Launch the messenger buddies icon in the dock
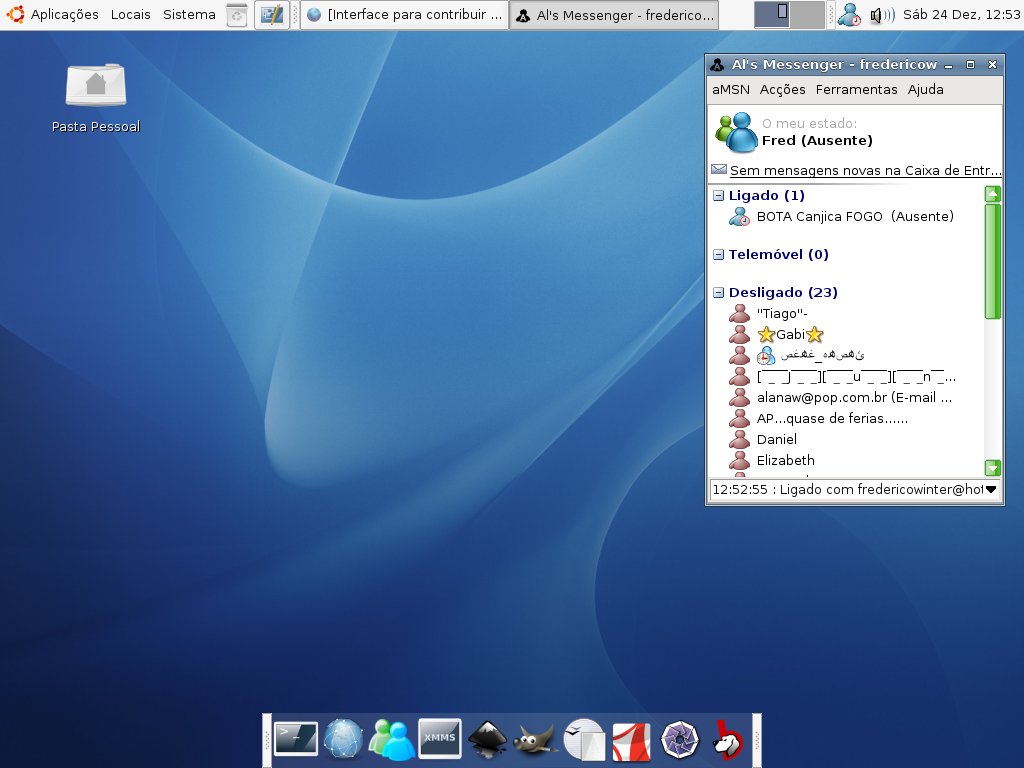Viewport: 1024px width, 768px height. point(391,739)
